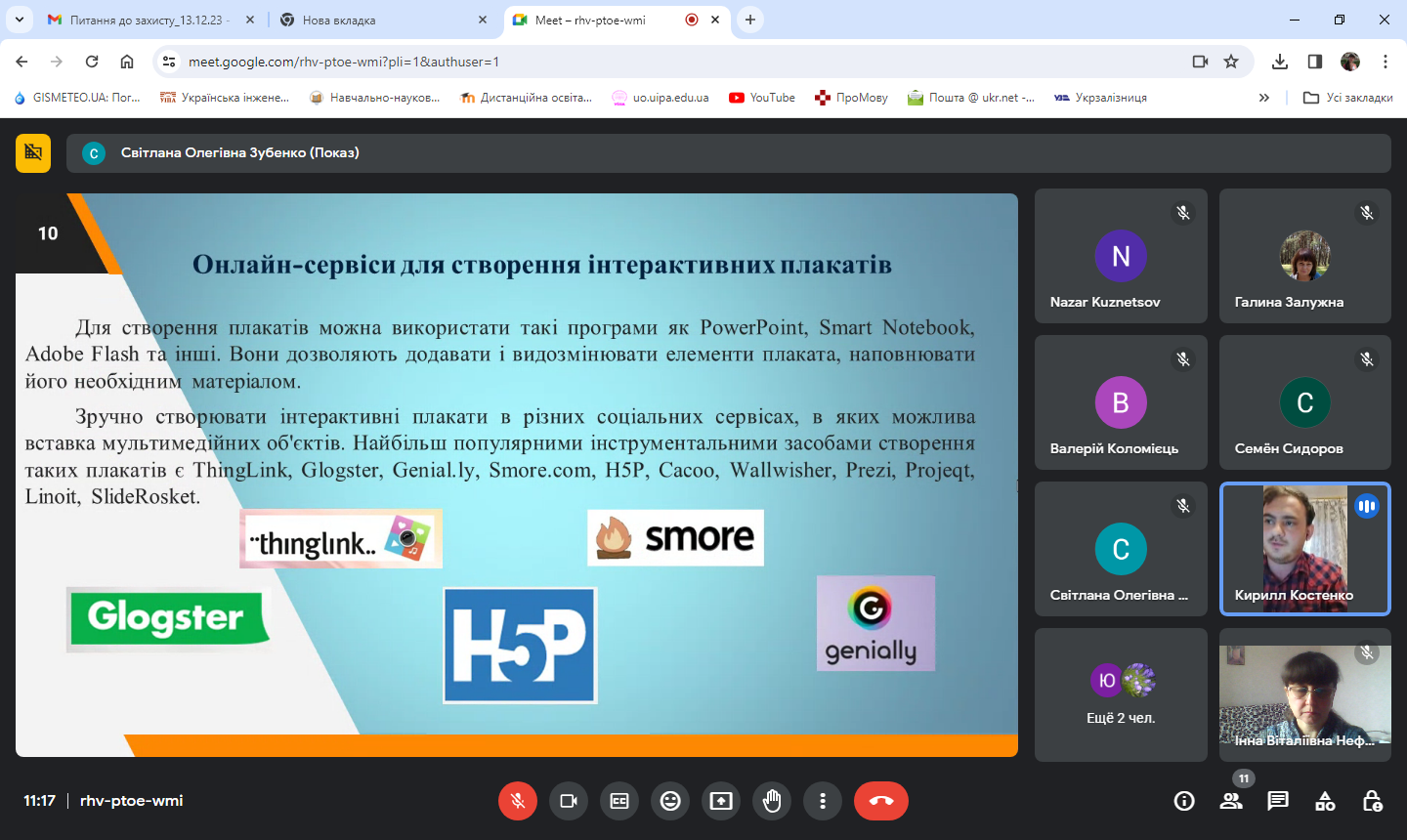Go back in browser history
The height and width of the screenshot is (840, 1407).
21,62
